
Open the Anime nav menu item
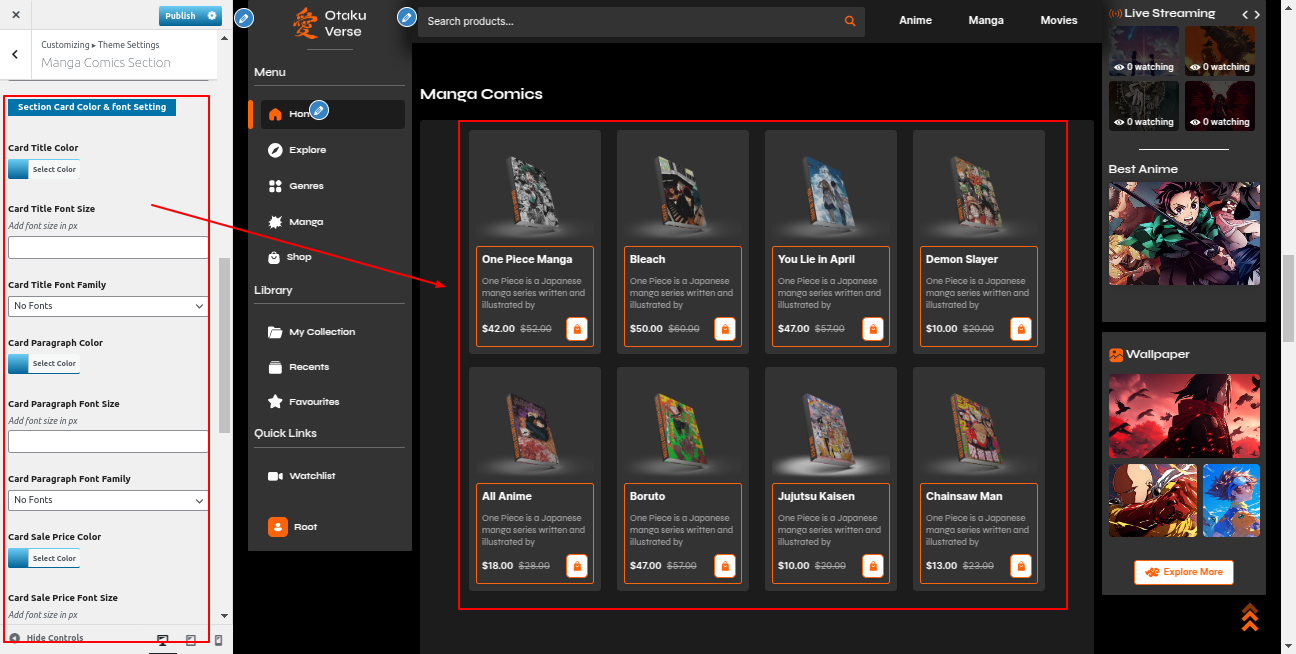pyautogui.click(x=915, y=20)
